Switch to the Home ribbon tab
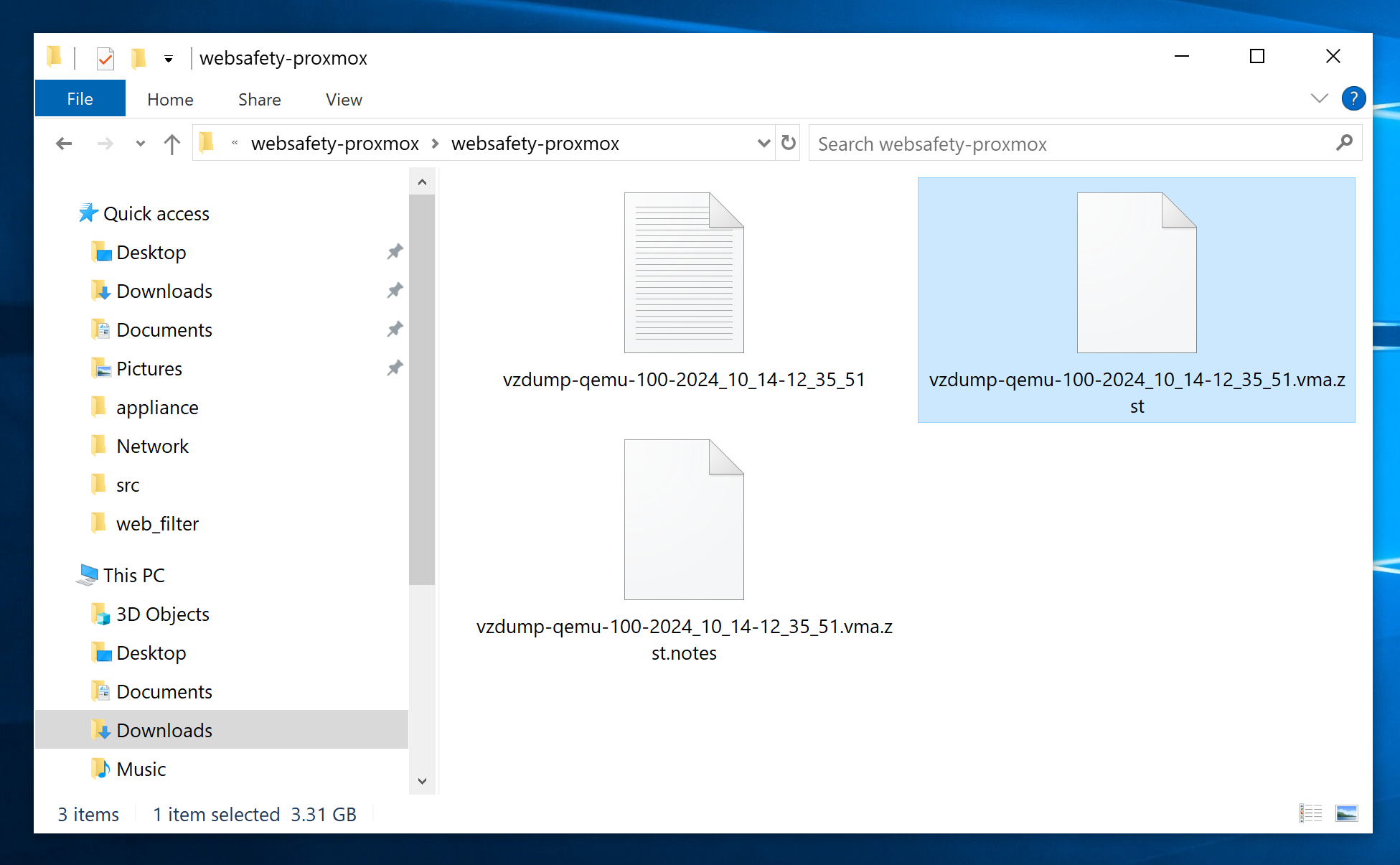Viewport: 1400px width, 865px height. click(x=170, y=100)
